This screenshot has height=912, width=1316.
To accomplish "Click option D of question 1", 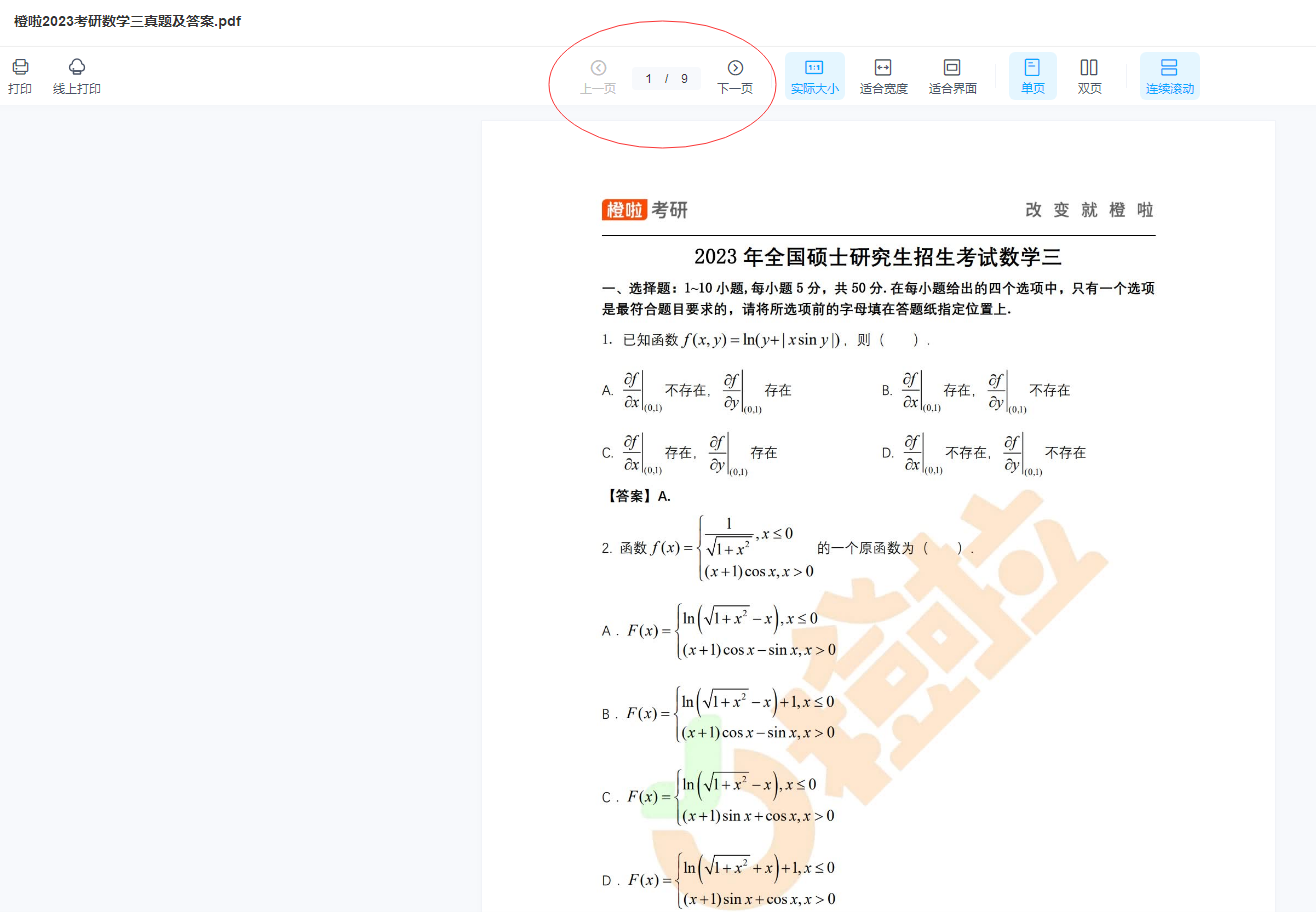I will point(983,453).
